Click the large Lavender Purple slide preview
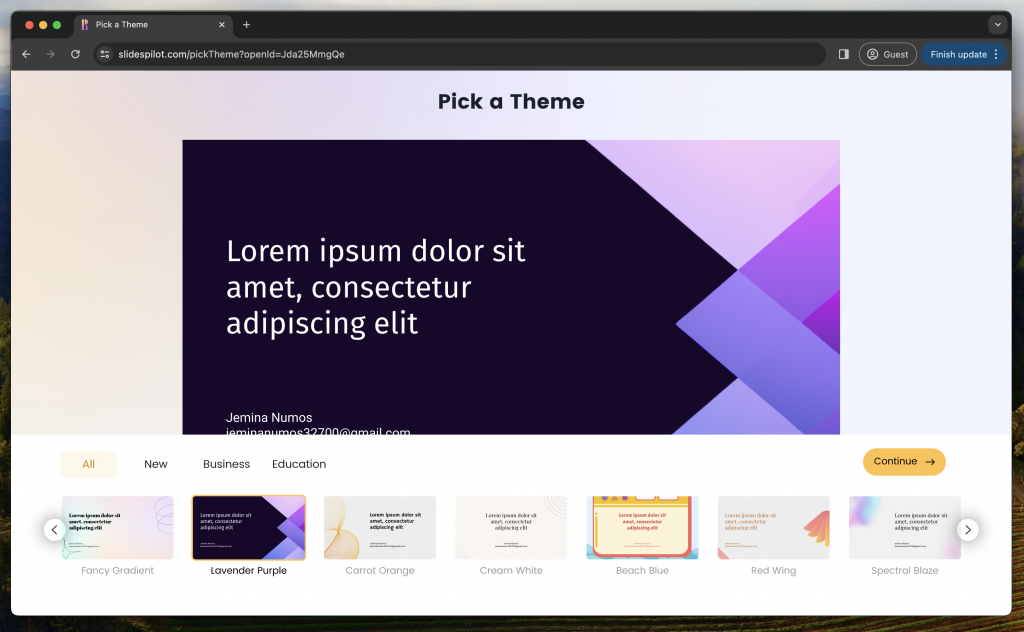Screen dimensions: 1024x632 click(x=511, y=287)
